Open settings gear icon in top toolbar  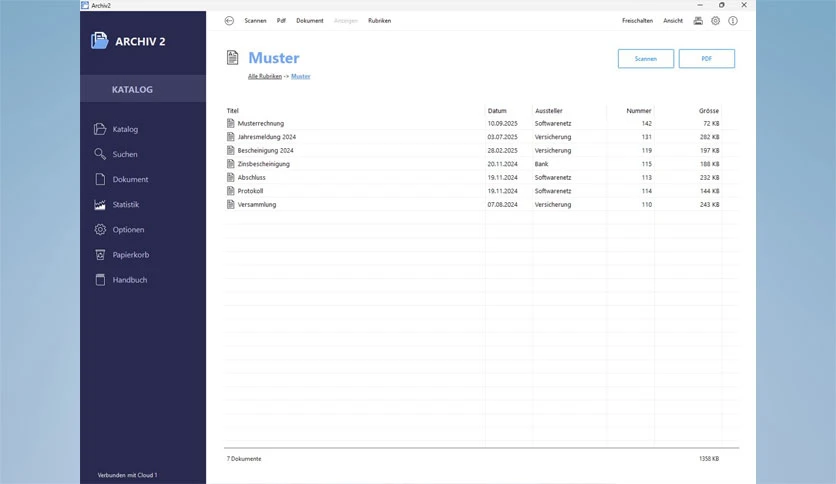(716, 21)
